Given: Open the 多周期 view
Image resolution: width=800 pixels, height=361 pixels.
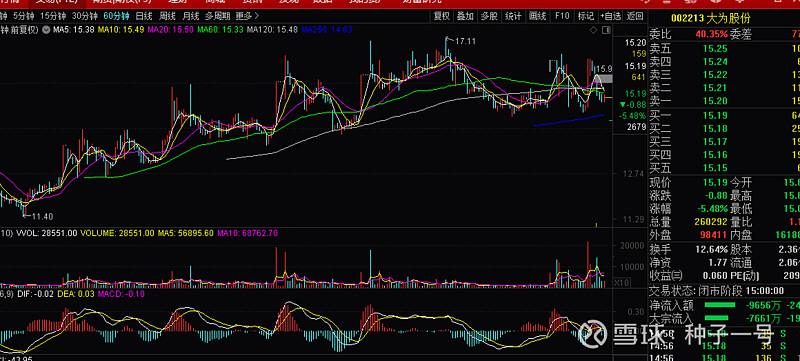Looking at the screenshot, I should pyautogui.click(x=218, y=16).
